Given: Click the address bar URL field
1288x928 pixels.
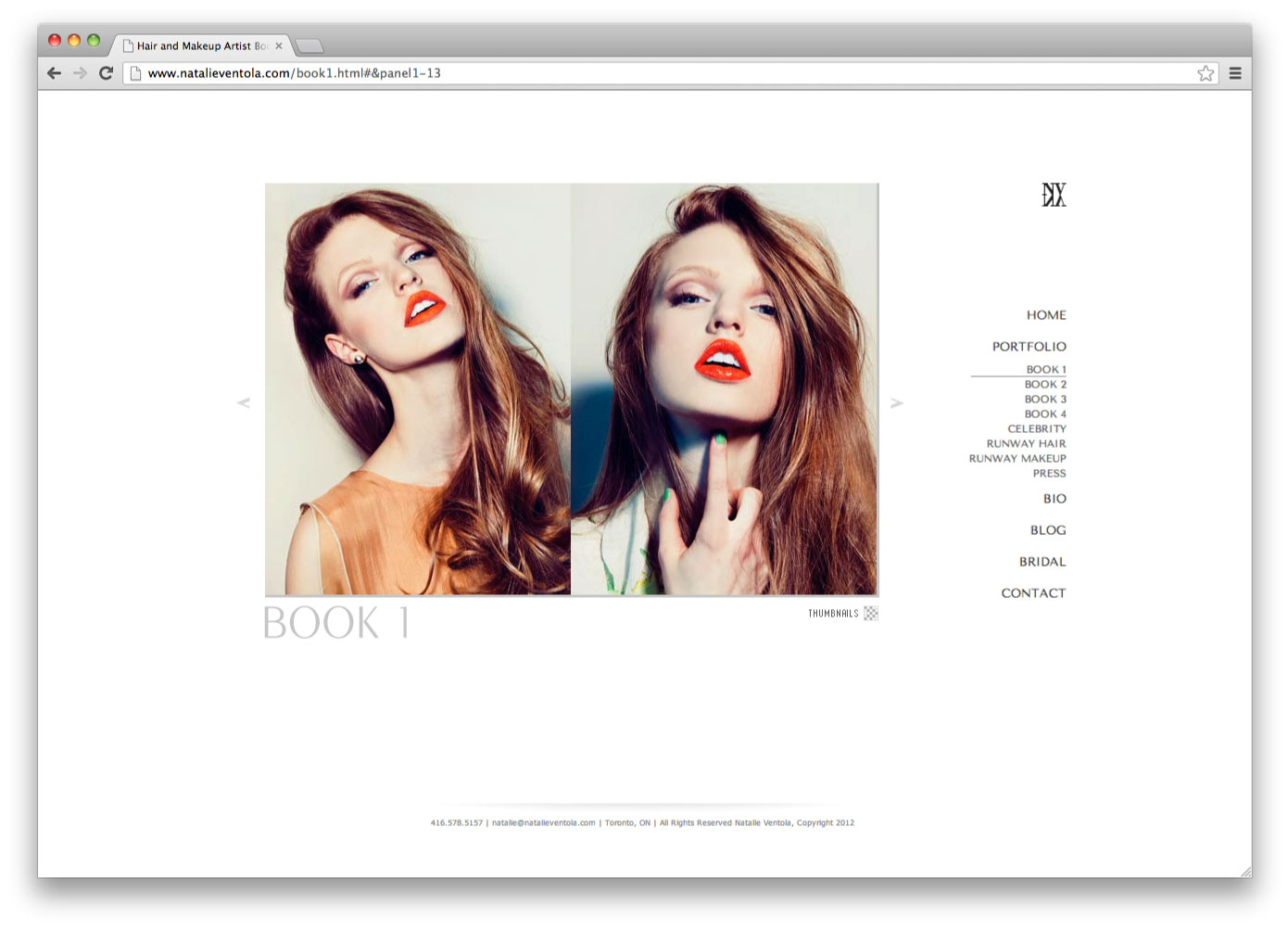Looking at the screenshot, I should coord(649,73).
